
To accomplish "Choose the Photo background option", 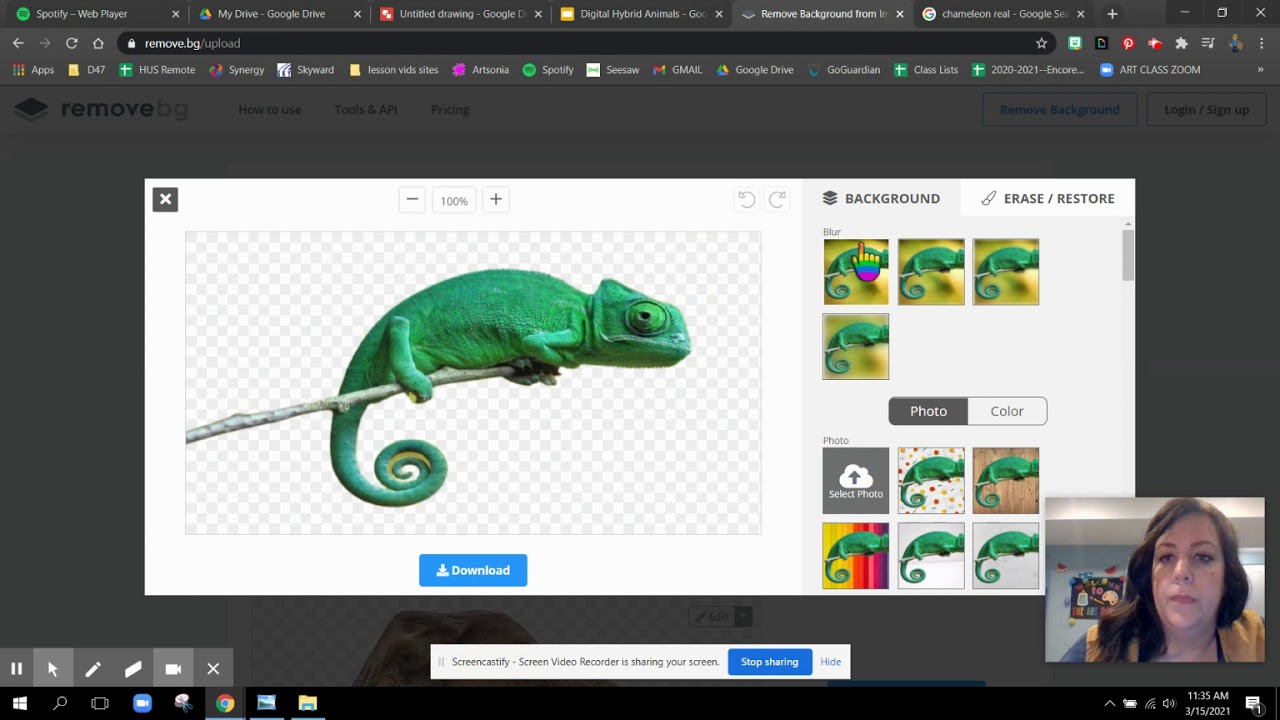I will (x=928, y=411).
